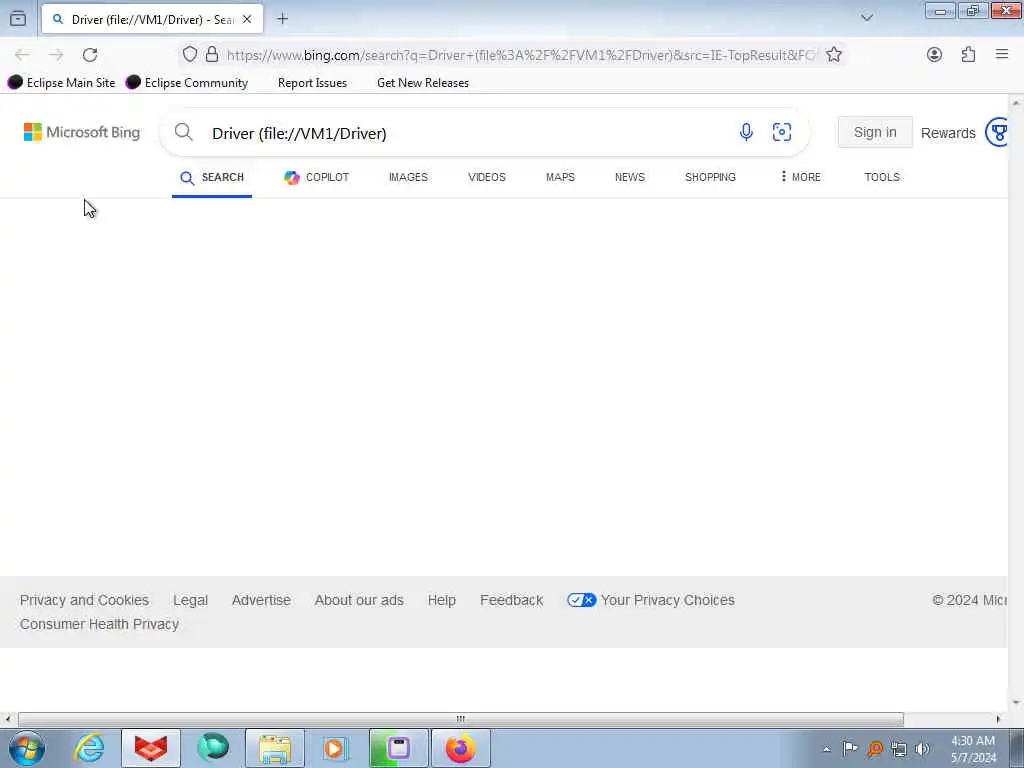Click the horizontal scrollbar right arrow
This screenshot has width=1024, height=768.
click(998, 719)
